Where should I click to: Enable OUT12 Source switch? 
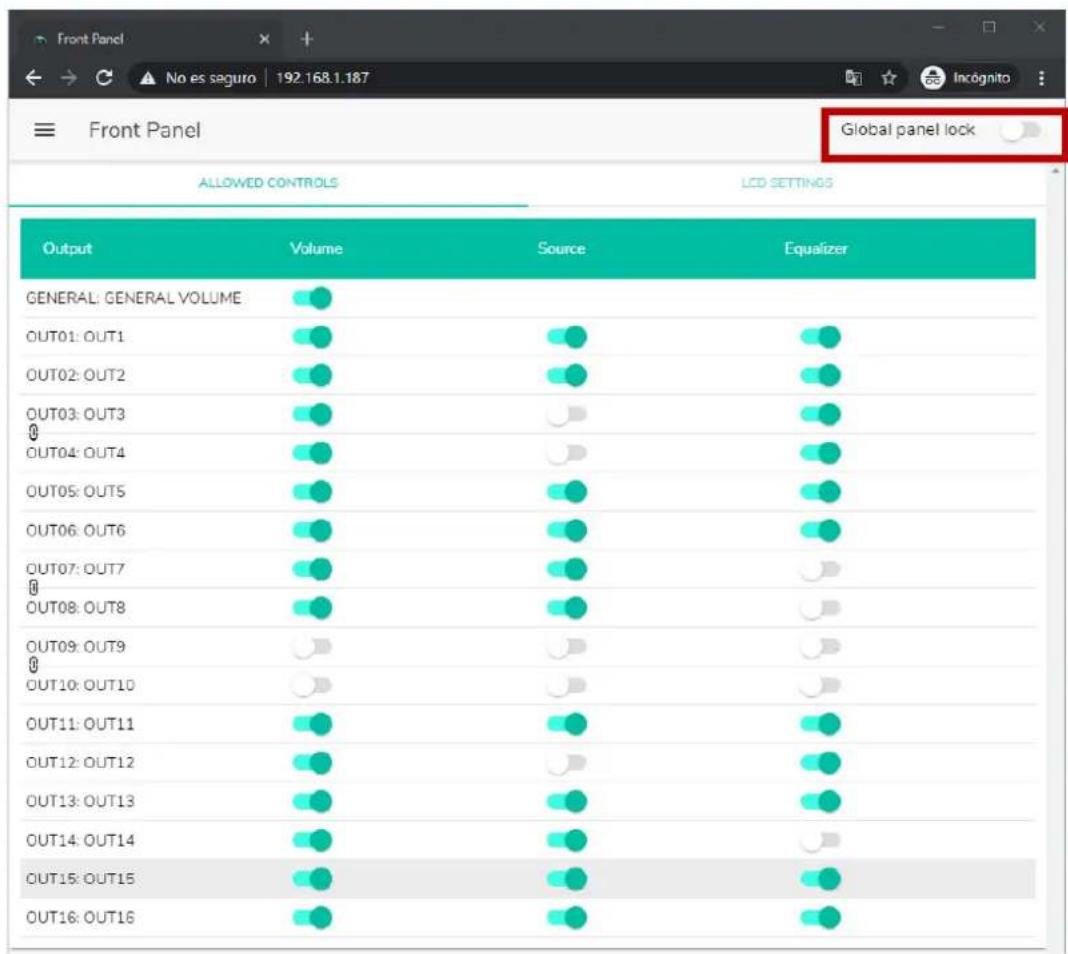(x=567, y=763)
